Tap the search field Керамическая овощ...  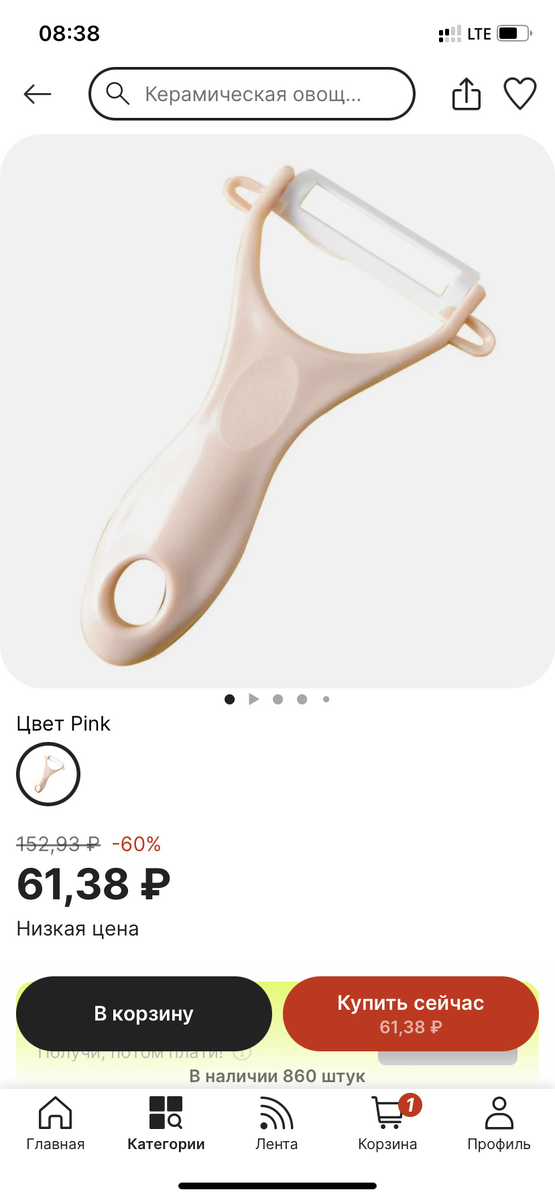click(252, 94)
